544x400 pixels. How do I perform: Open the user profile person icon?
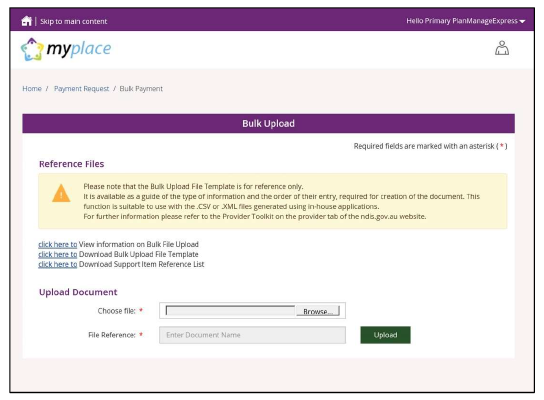tap(502, 48)
